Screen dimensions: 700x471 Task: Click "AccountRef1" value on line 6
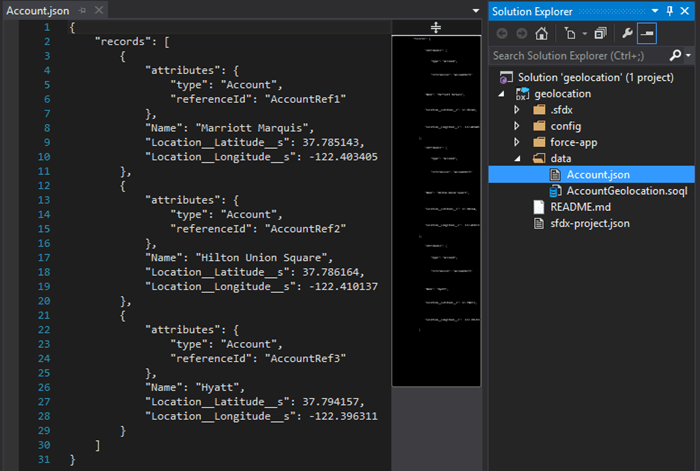305,99
